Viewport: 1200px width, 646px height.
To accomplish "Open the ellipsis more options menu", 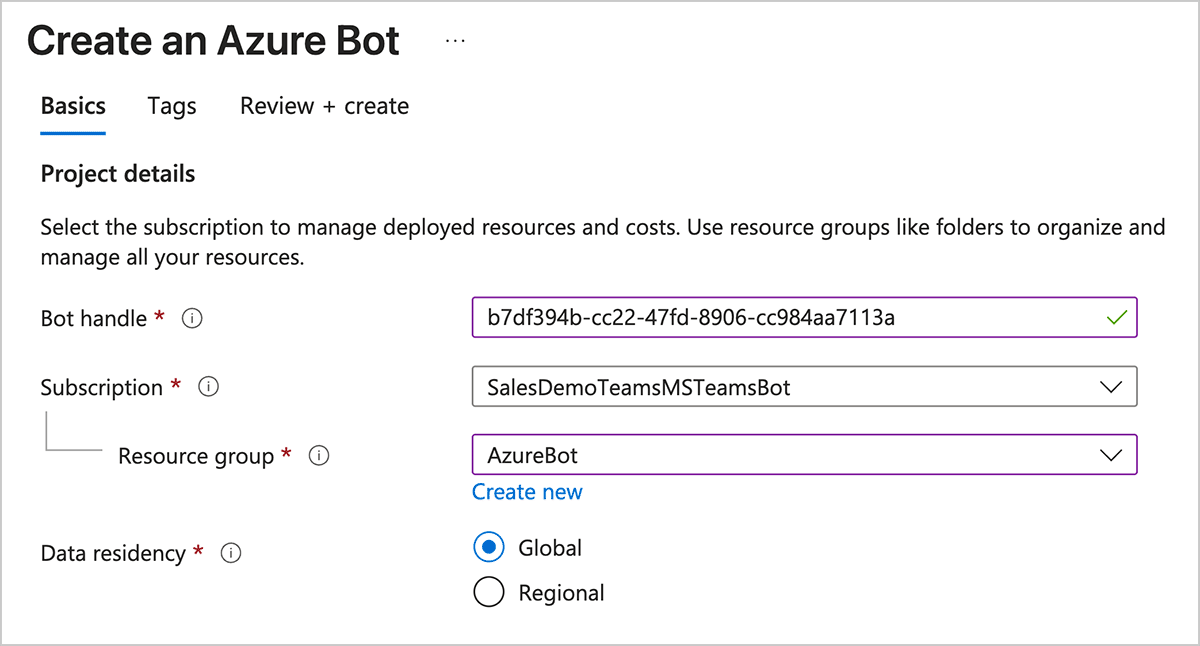I will click(455, 41).
